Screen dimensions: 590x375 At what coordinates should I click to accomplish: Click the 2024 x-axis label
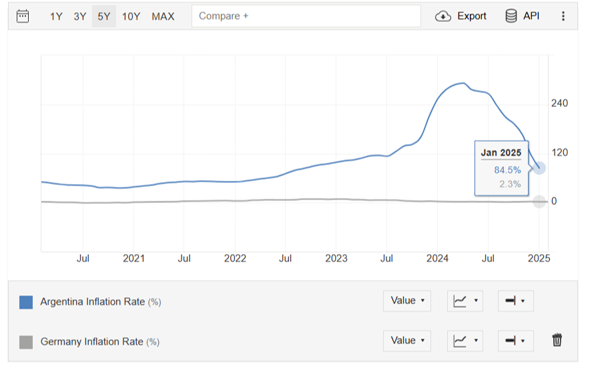437,258
